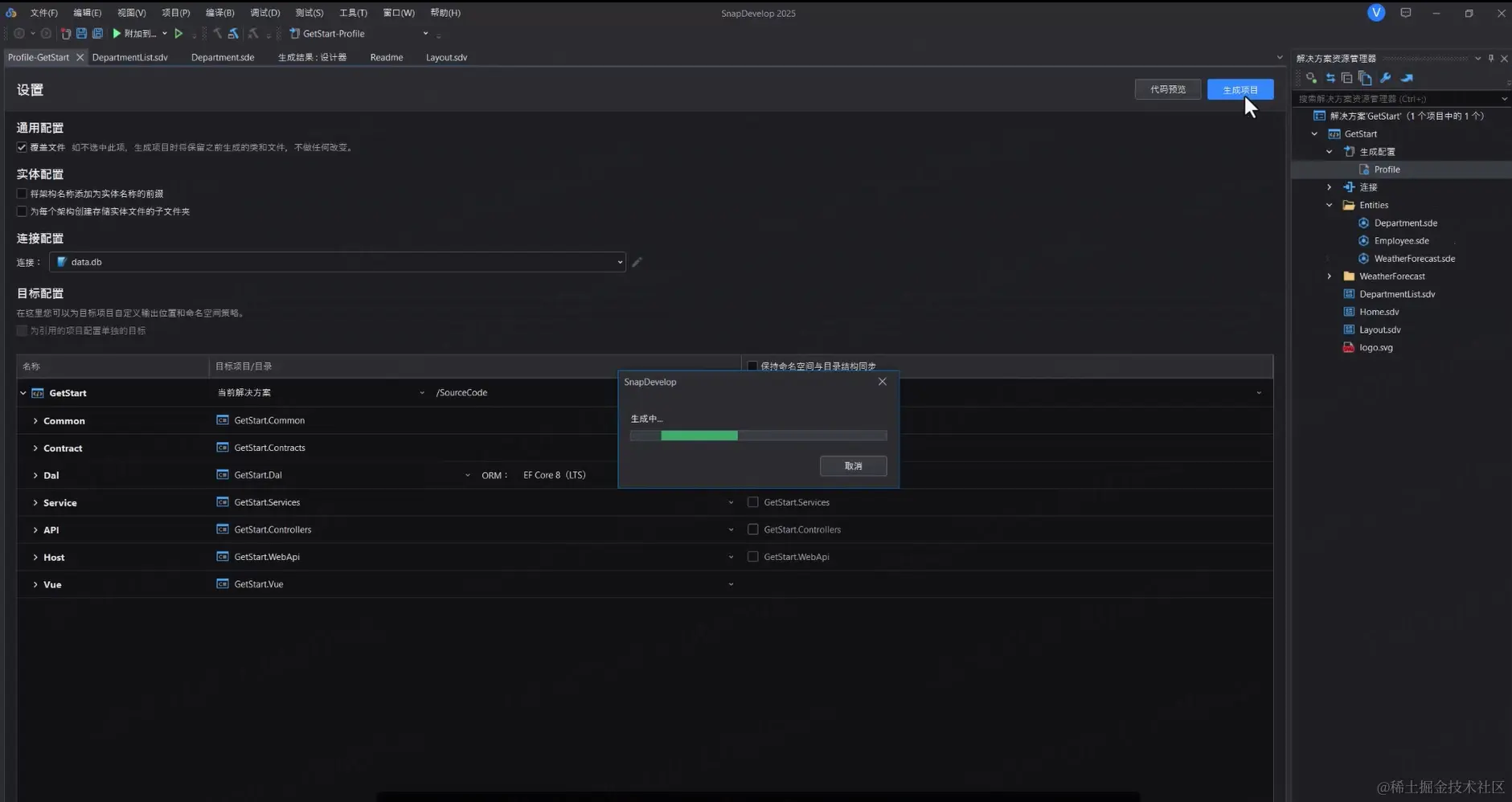Open Layout.sdv from the Solution Explorer

1380,329
